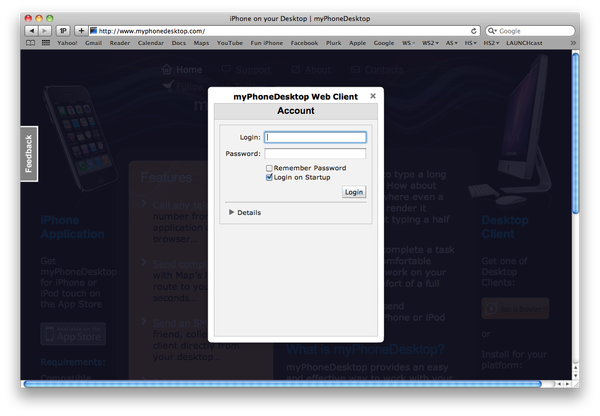
Task: Open the HS2 bookmarks folder dropdown
Action: click(x=491, y=43)
